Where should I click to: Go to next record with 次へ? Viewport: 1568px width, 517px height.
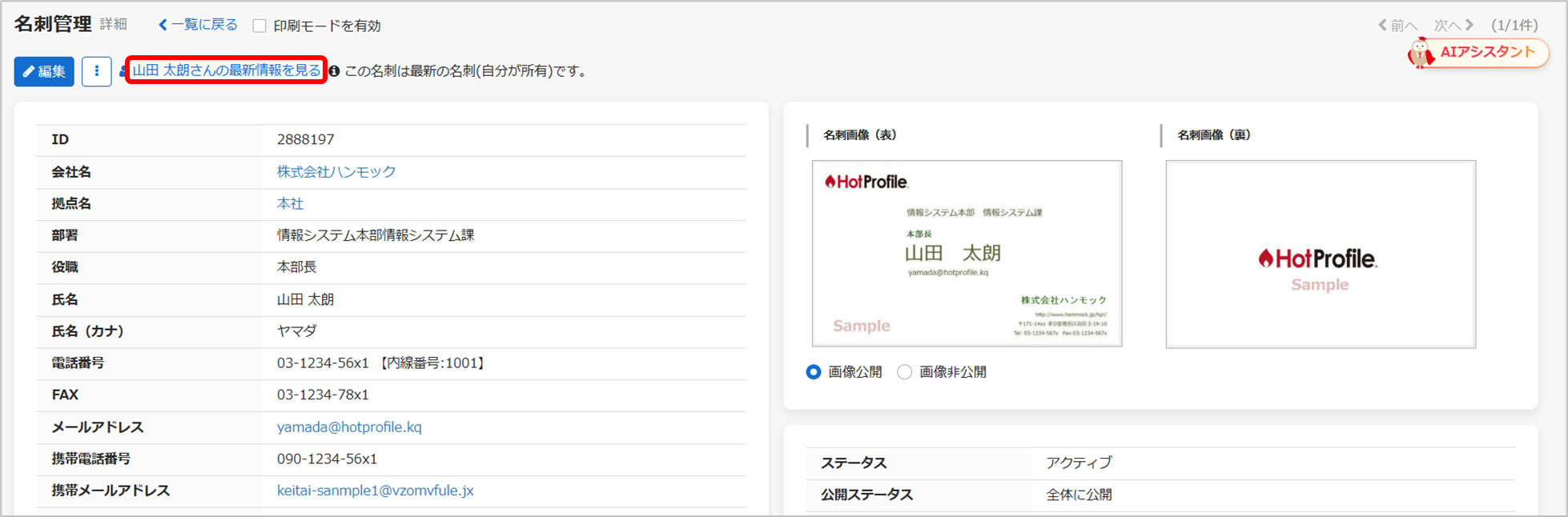pyautogui.click(x=1453, y=26)
